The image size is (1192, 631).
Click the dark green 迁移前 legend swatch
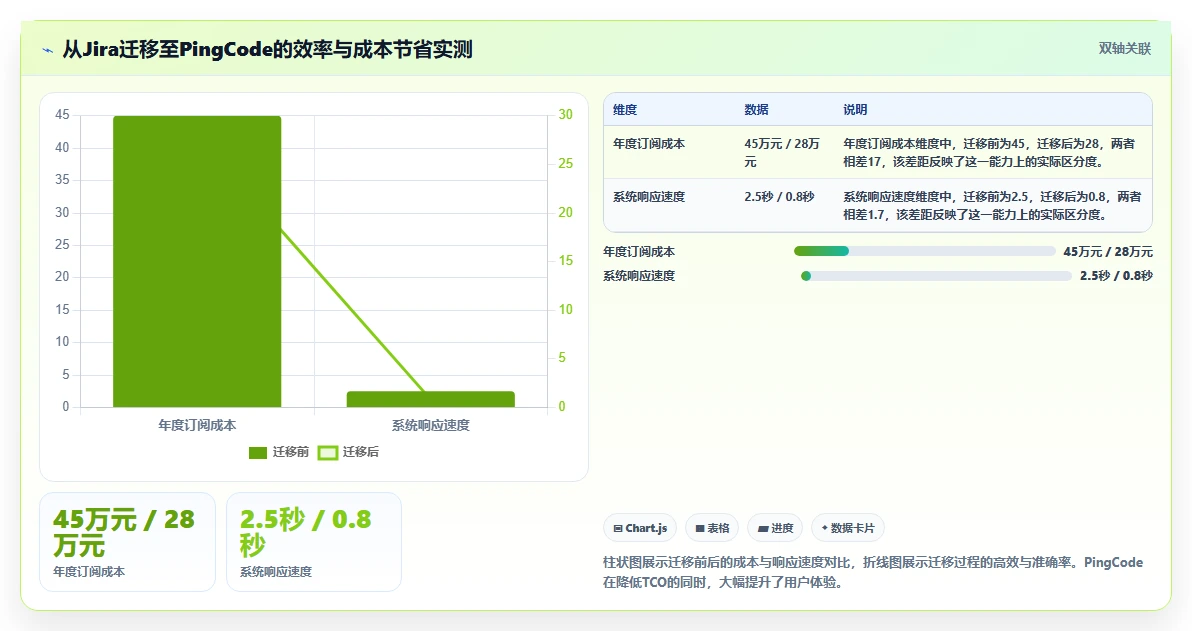click(258, 452)
